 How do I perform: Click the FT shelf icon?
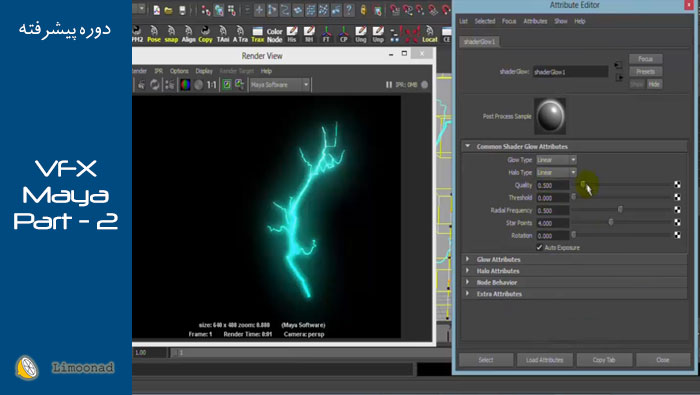tap(326, 34)
